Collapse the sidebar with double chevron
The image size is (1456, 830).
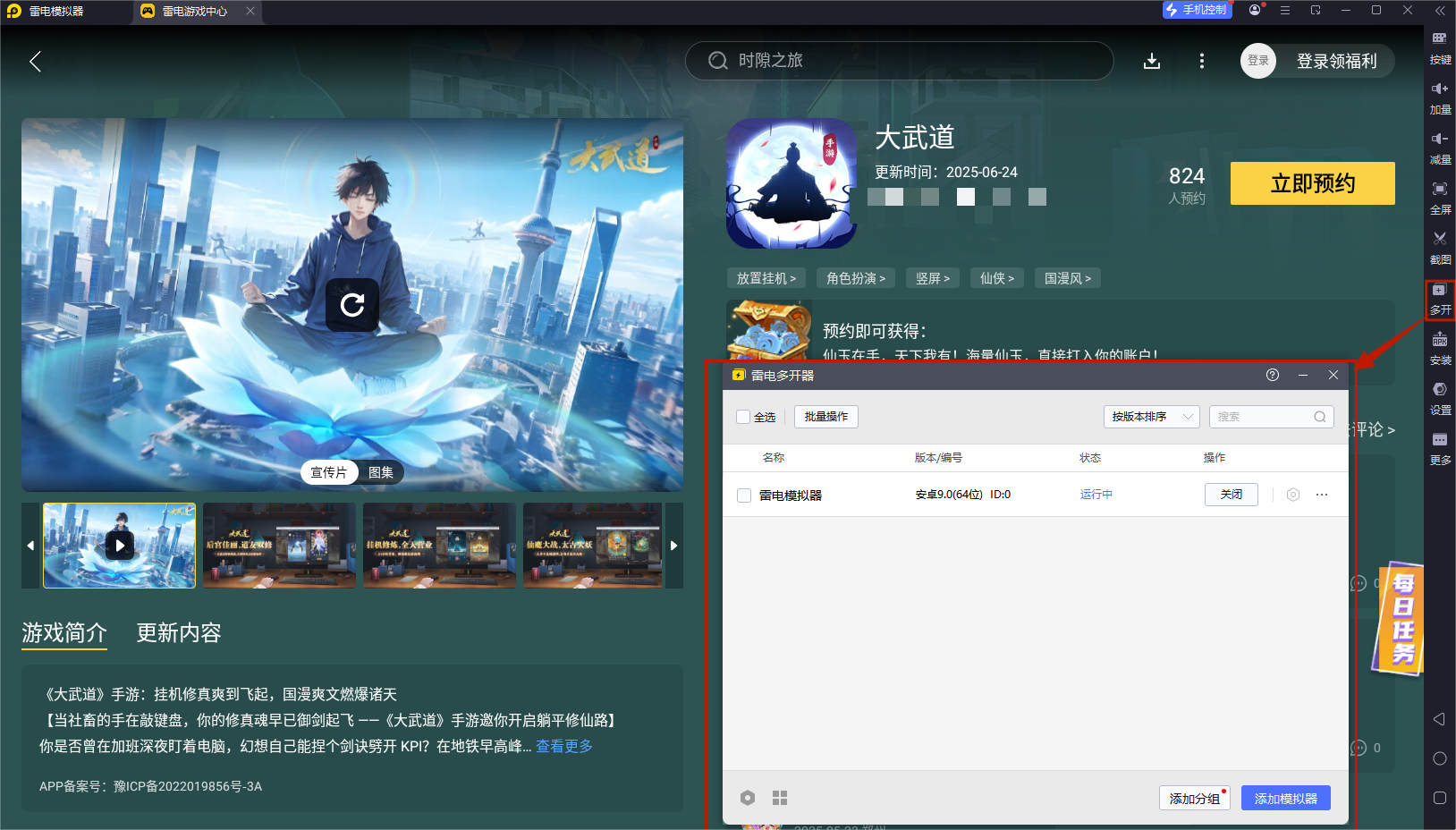(x=1440, y=11)
